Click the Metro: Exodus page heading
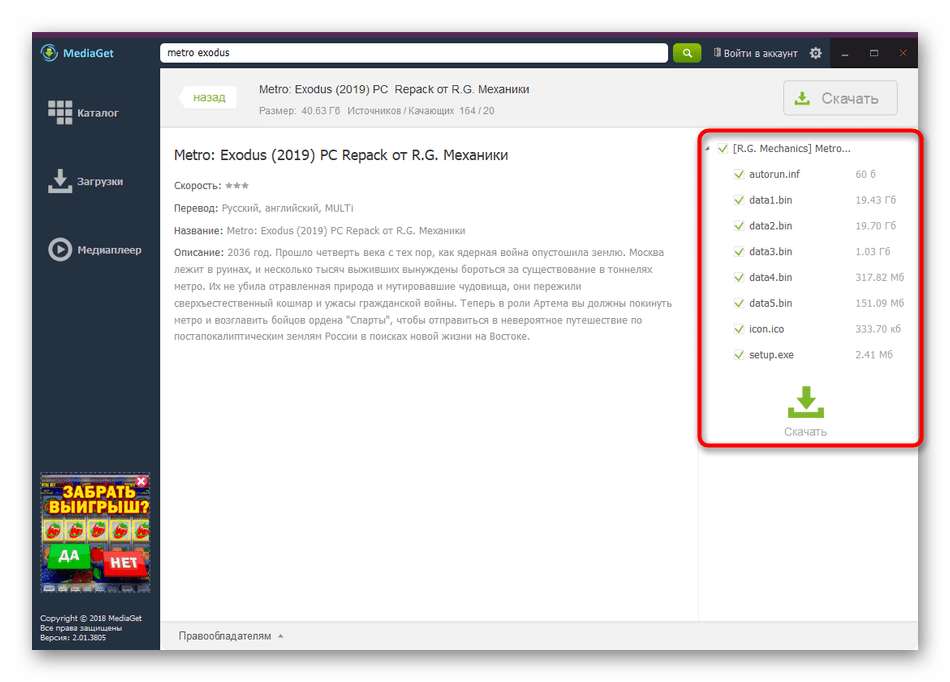950x682 pixels. (341, 155)
